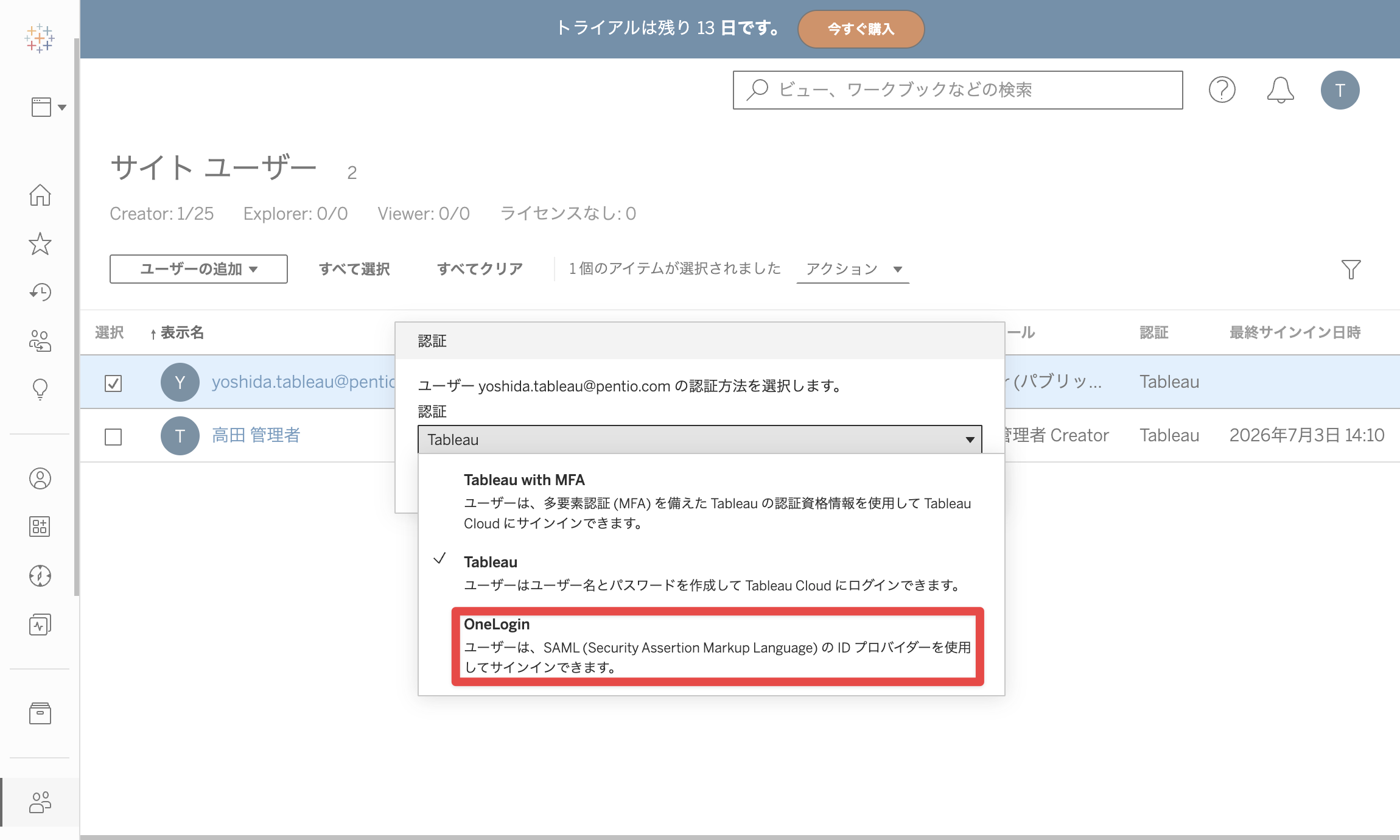Click すべて選択 select all button

(x=354, y=269)
